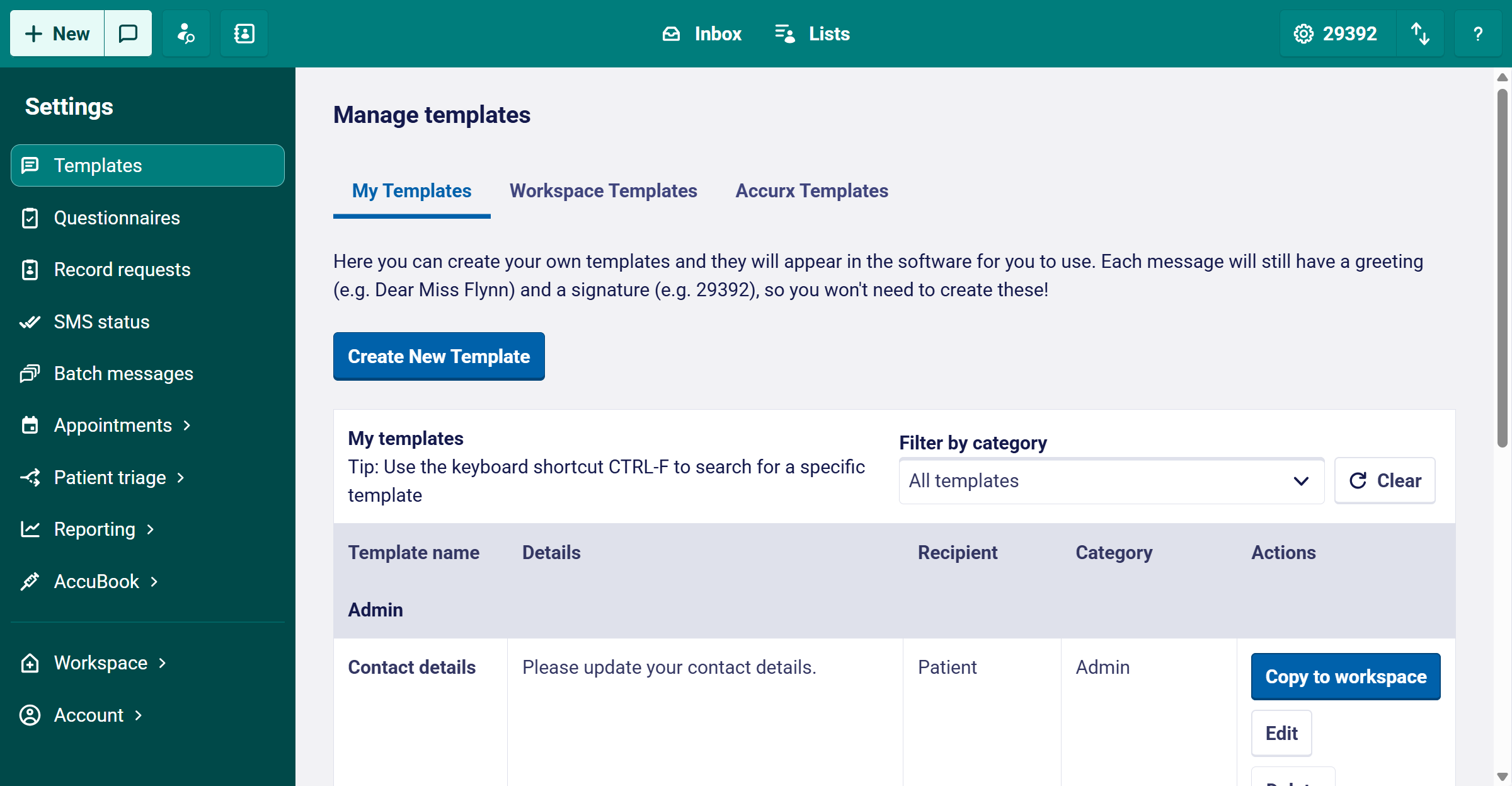Click the patient search icon
The image size is (1512, 786).
click(186, 33)
